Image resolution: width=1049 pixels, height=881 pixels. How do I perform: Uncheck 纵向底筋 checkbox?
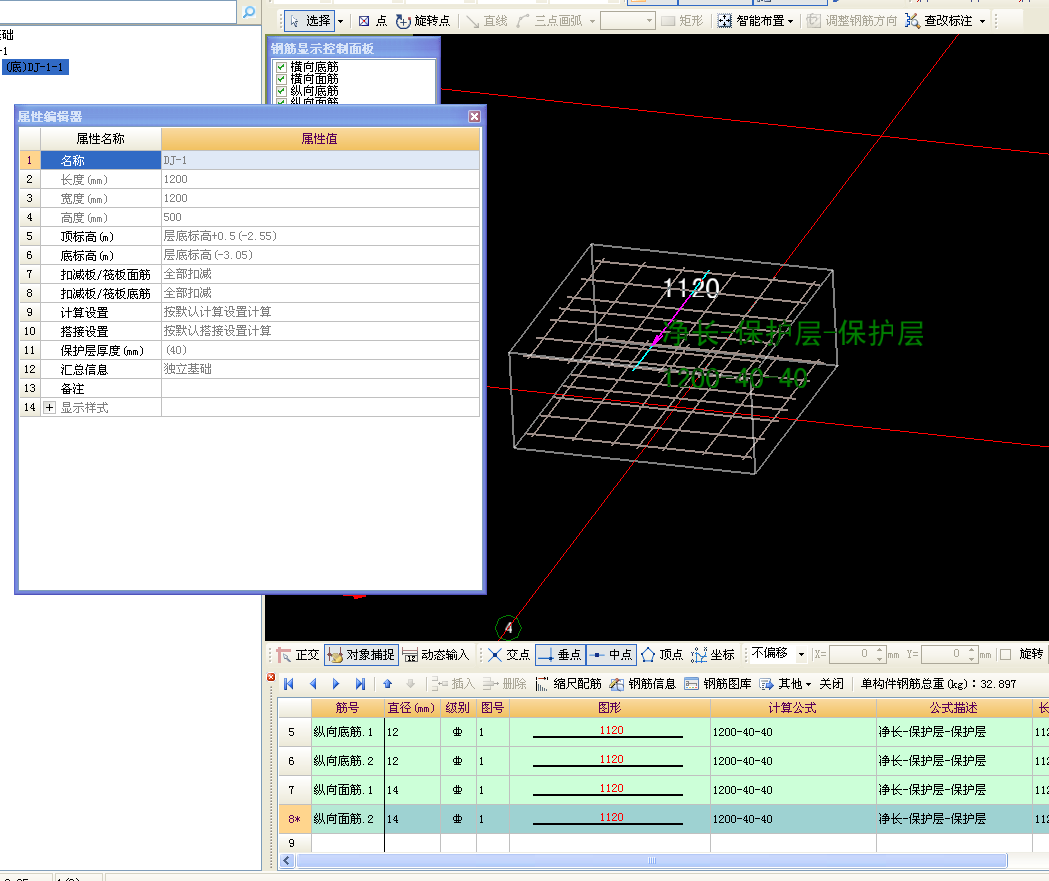click(x=282, y=91)
